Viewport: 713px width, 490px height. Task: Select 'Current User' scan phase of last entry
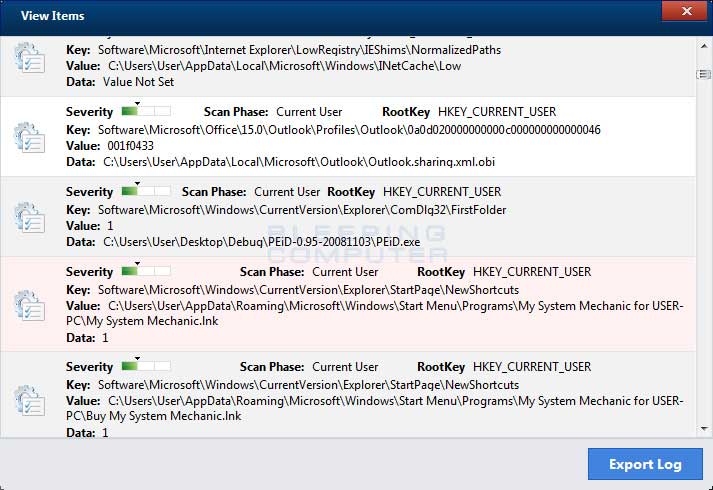coord(345,367)
